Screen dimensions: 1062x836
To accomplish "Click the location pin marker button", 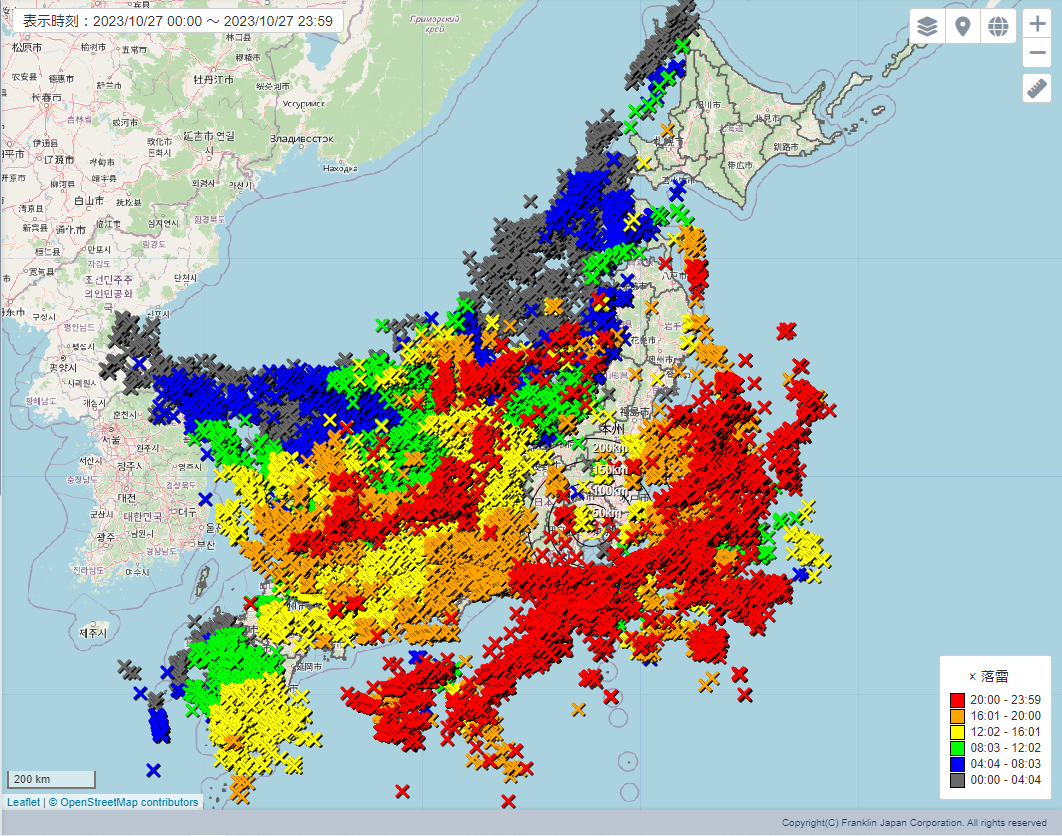I will coord(962,27).
